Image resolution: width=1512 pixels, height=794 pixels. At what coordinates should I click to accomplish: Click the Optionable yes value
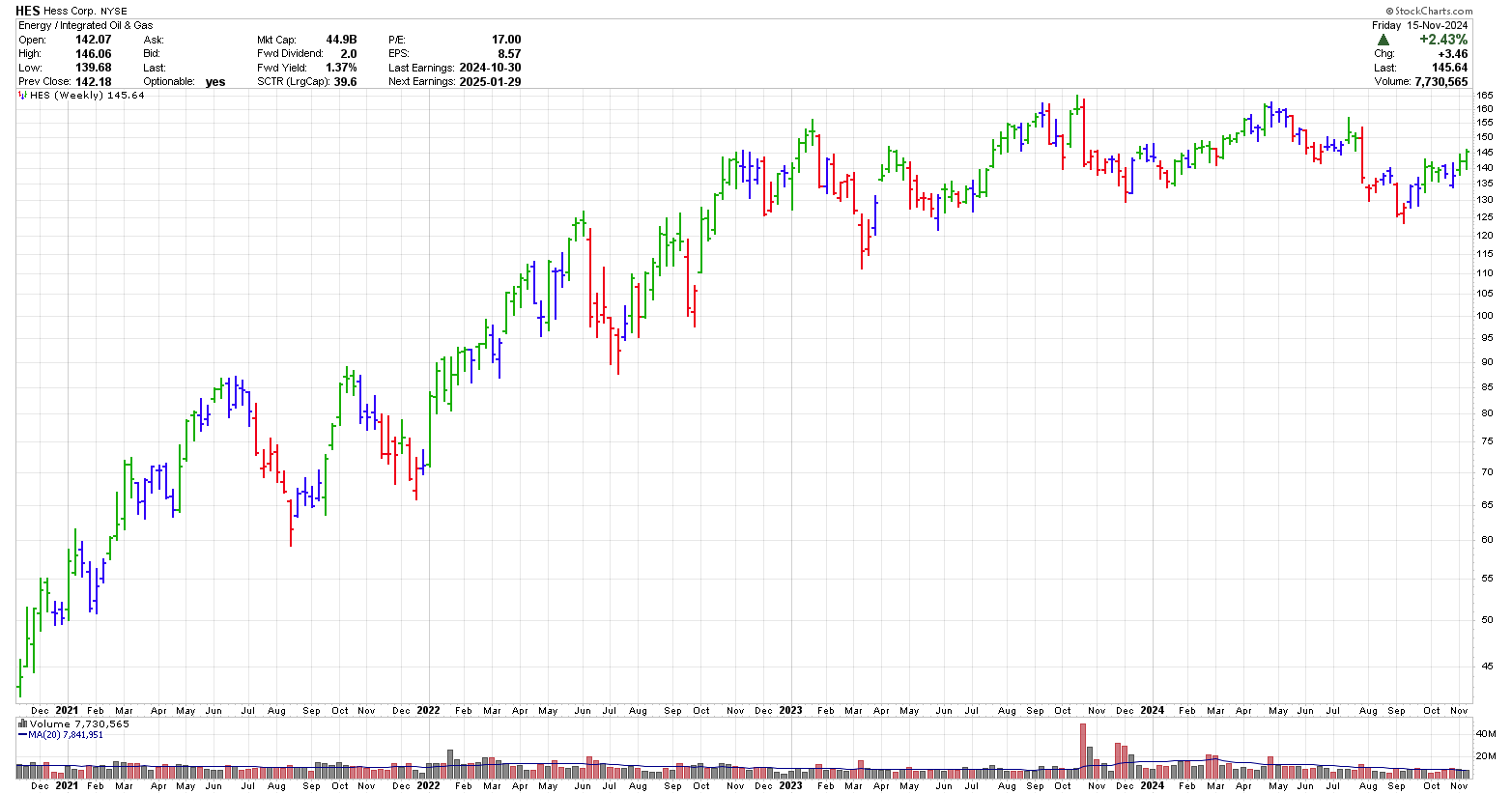[215, 82]
